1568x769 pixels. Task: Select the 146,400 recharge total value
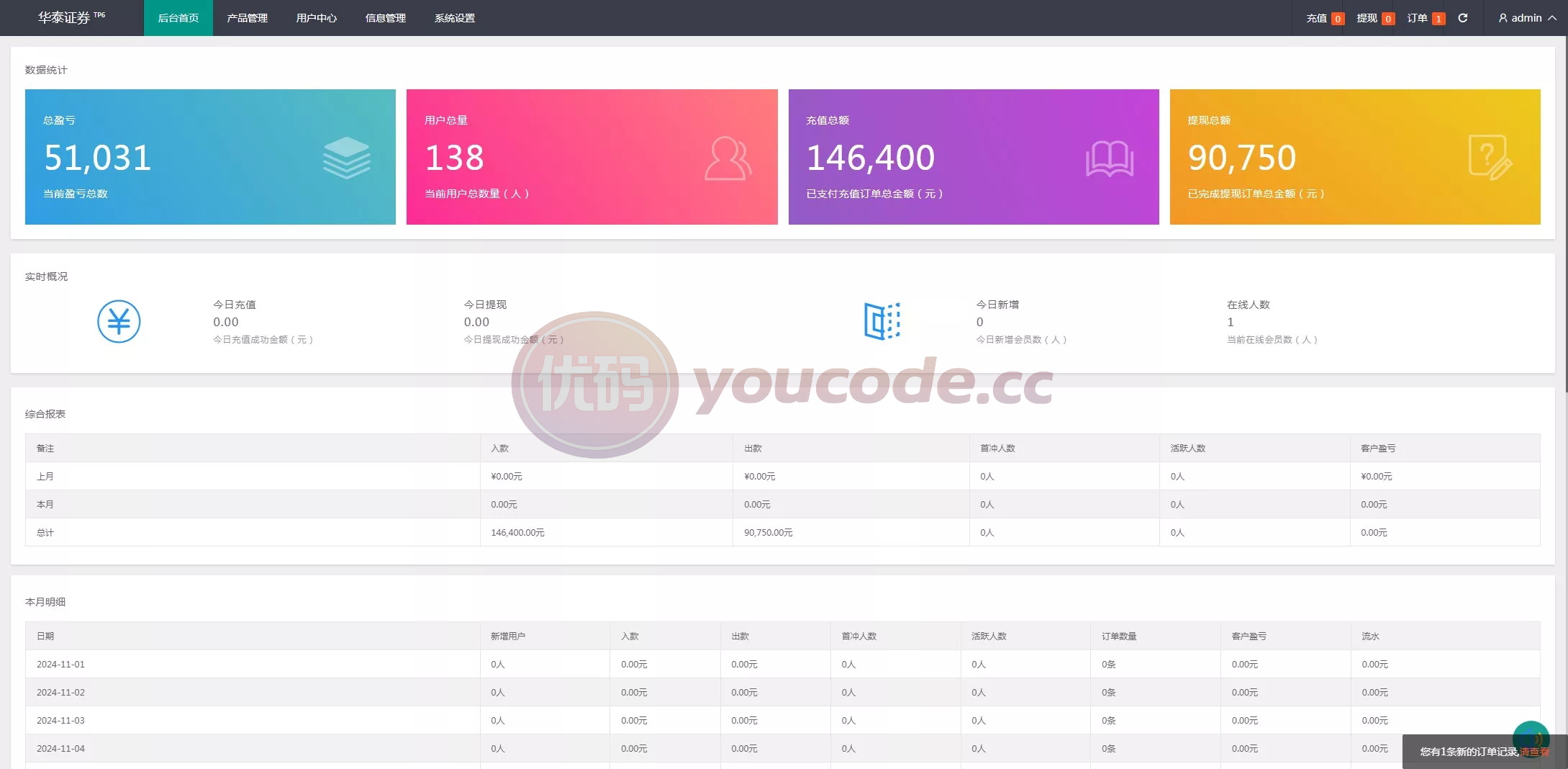871,158
